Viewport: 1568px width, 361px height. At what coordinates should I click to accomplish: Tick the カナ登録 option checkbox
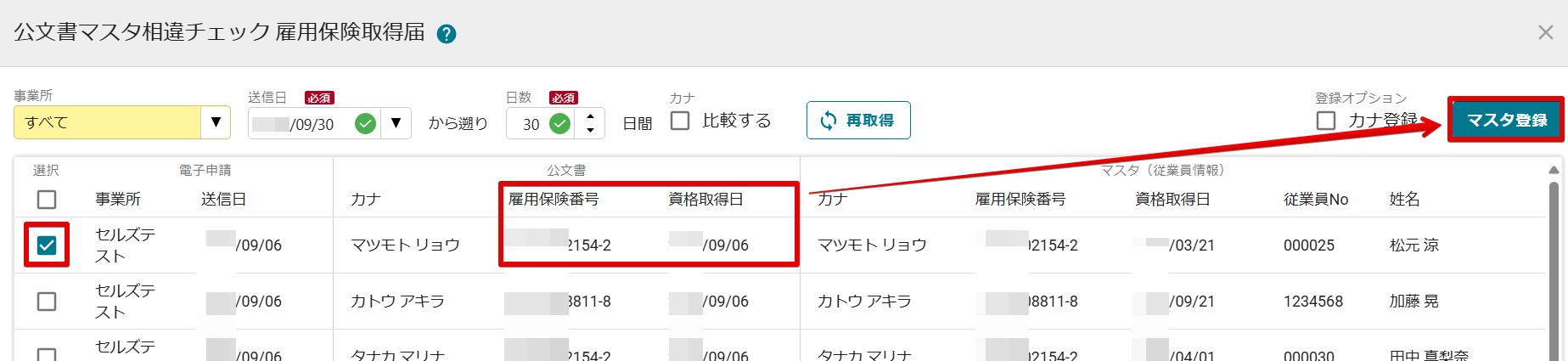pos(1326,121)
